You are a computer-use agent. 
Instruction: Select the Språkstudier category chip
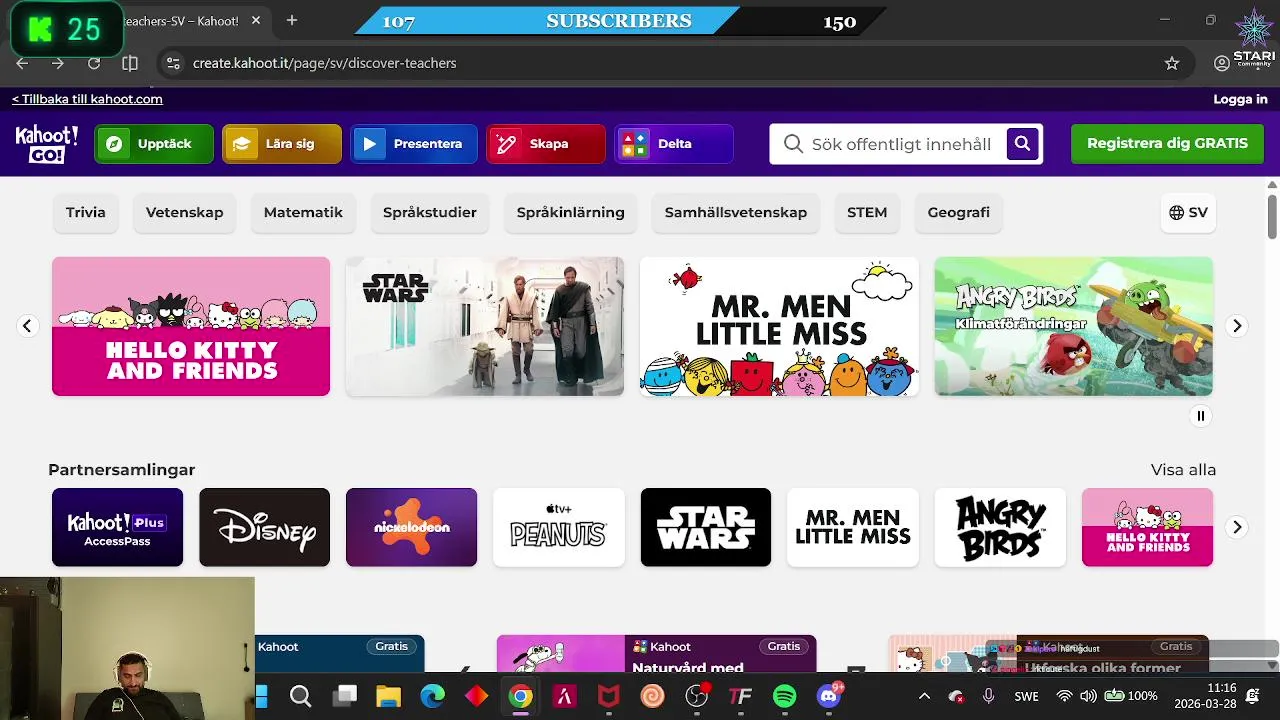pos(430,212)
